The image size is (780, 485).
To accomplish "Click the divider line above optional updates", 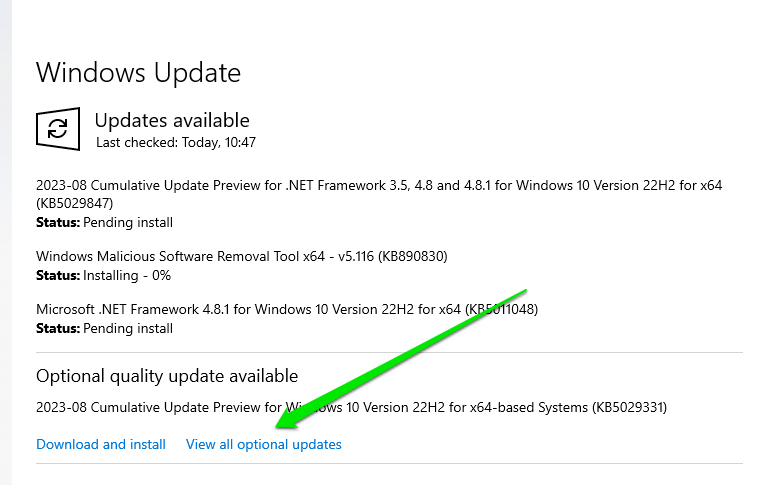I will (x=389, y=353).
